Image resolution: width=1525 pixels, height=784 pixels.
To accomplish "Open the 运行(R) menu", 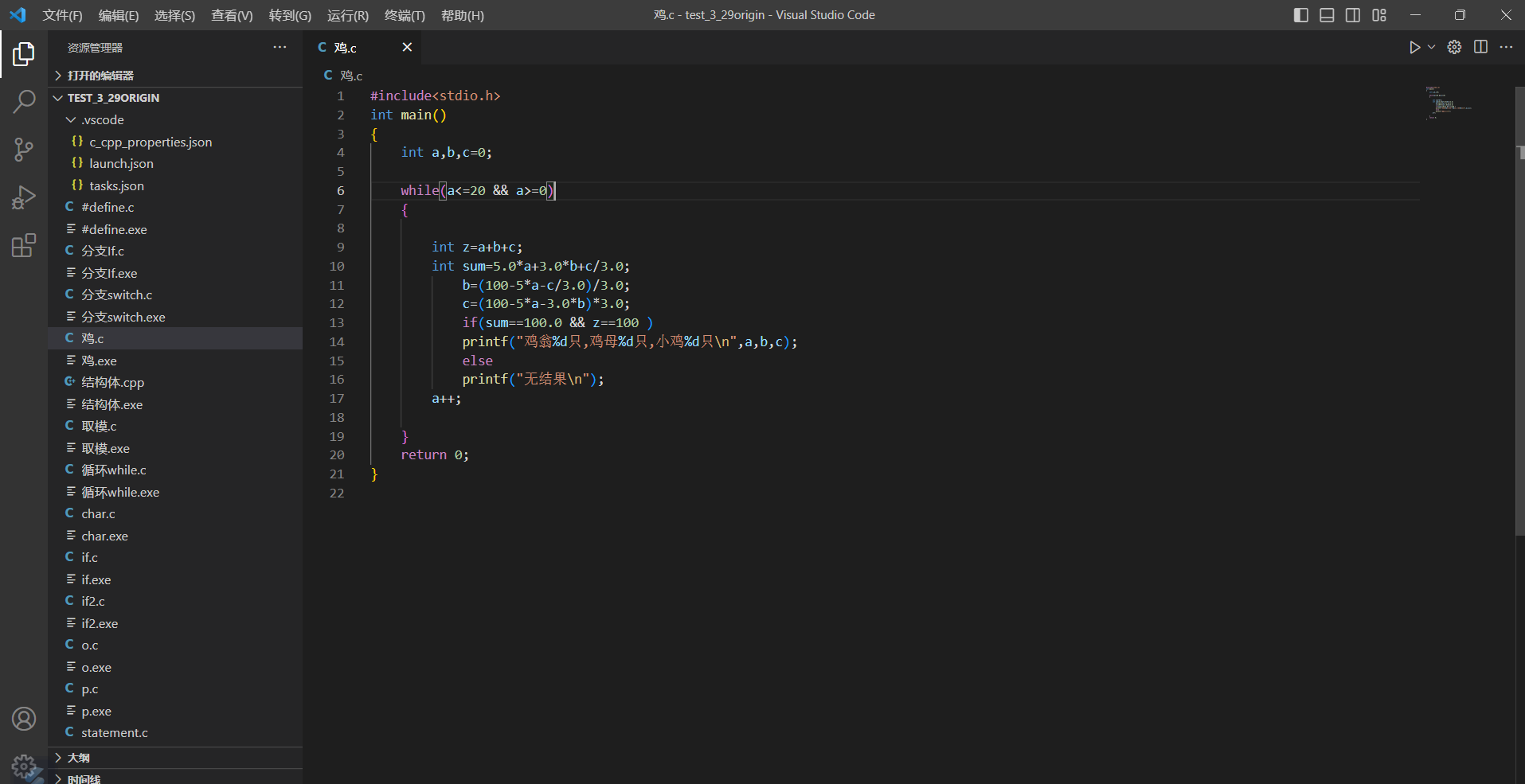I will [x=348, y=15].
